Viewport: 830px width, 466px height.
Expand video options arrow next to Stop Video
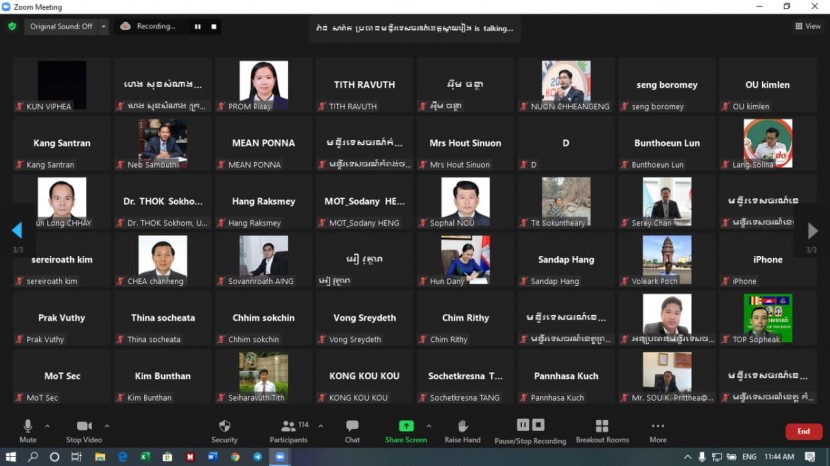(107, 425)
